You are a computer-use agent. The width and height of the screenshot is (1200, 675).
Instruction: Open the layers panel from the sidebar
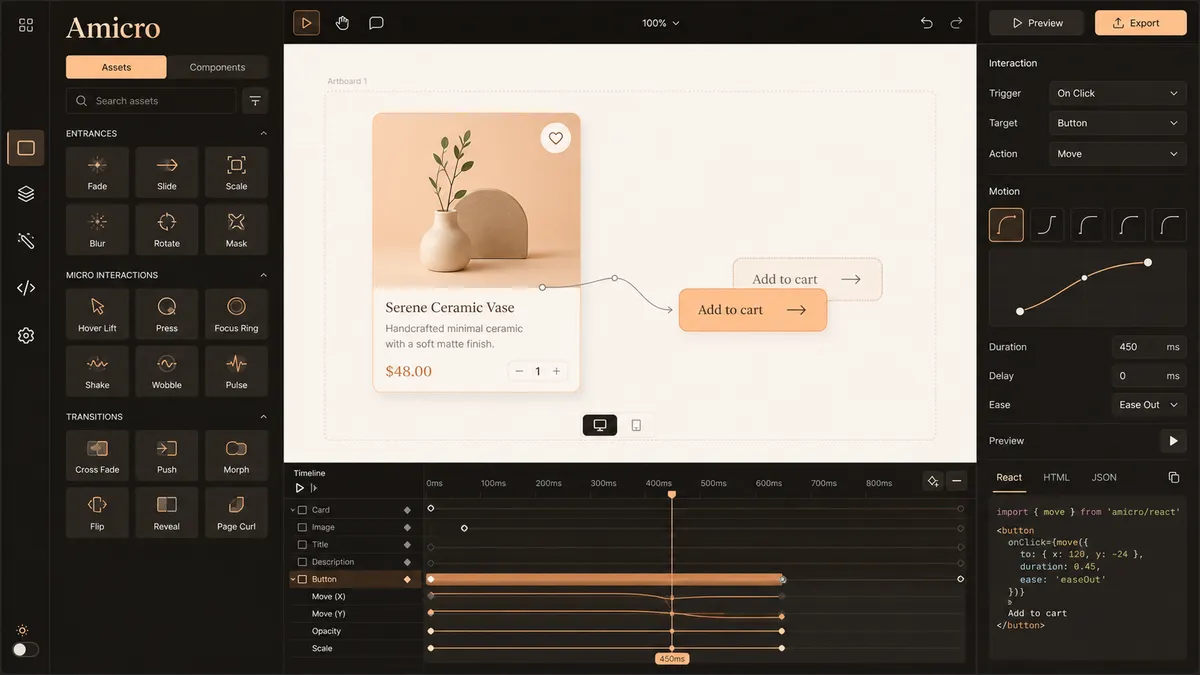(26, 194)
